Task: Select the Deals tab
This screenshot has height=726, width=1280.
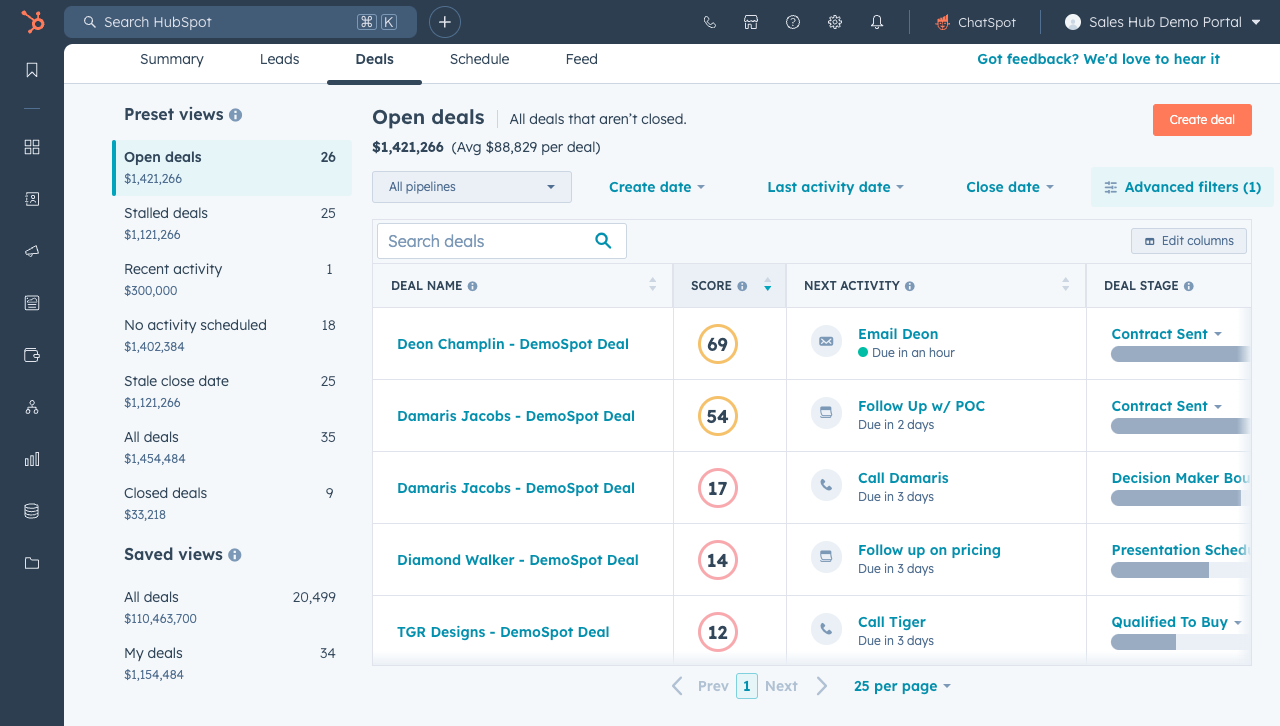Action: coord(375,59)
